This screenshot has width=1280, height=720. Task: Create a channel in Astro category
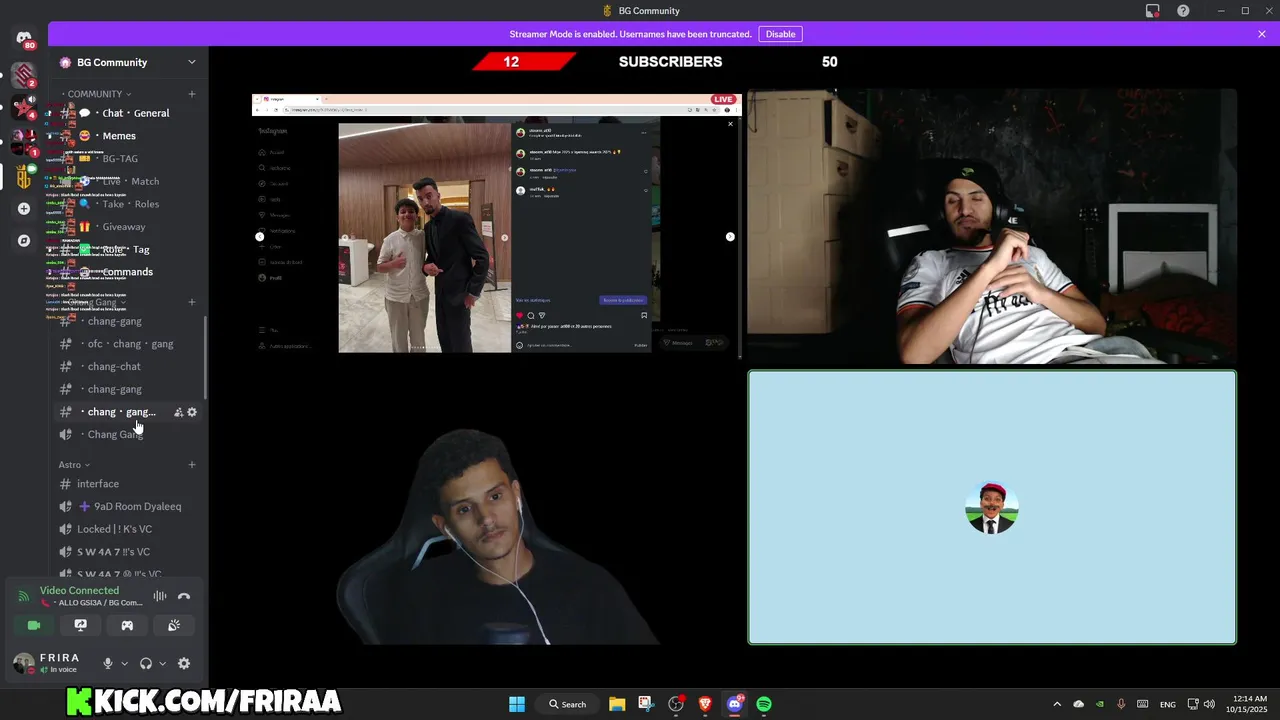pos(192,465)
